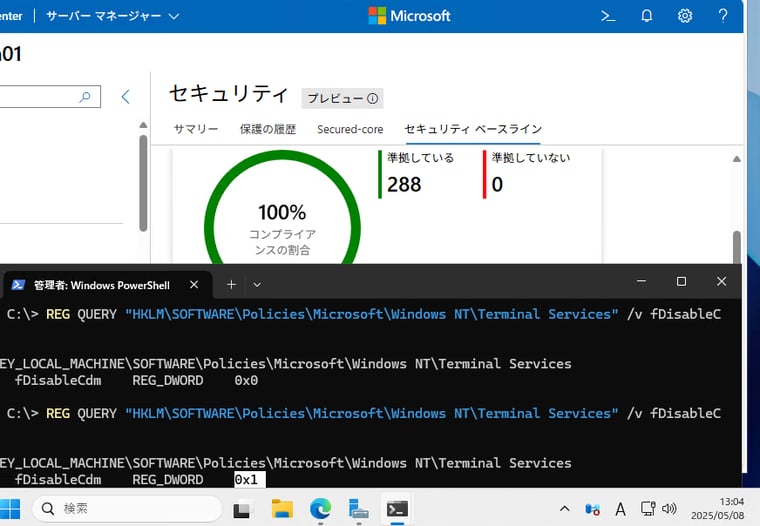760x526 pixels.
Task: Click the tools list scrollbar thumb
Action: coord(143,183)
